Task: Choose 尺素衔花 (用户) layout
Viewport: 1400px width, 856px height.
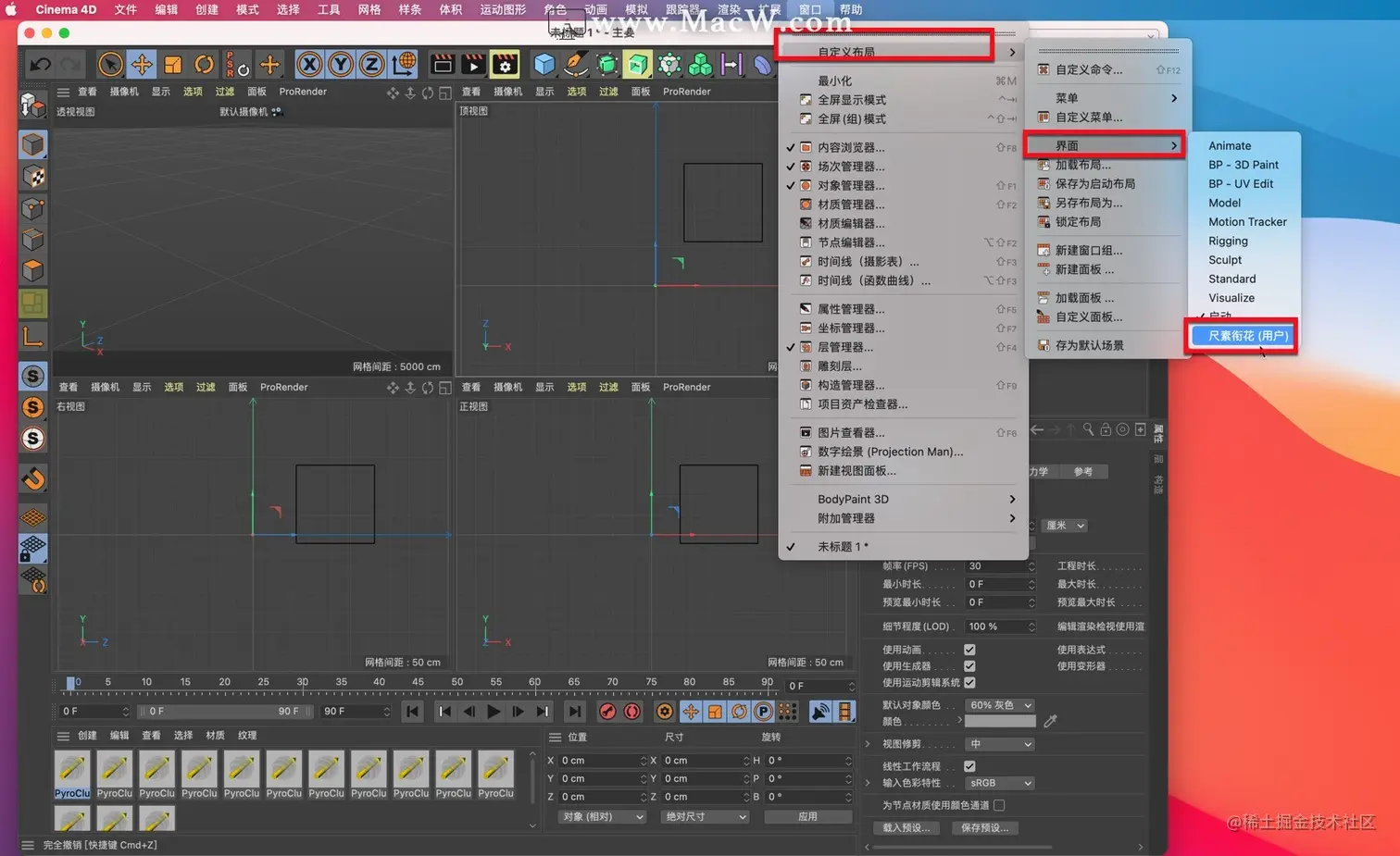Action: click(x=1242, y=336)
